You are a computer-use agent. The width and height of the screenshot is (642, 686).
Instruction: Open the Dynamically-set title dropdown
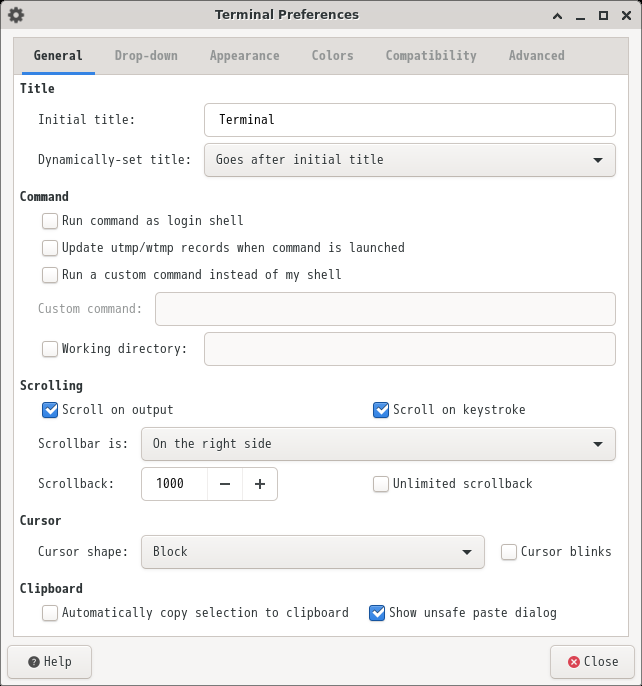coord(410,160)
